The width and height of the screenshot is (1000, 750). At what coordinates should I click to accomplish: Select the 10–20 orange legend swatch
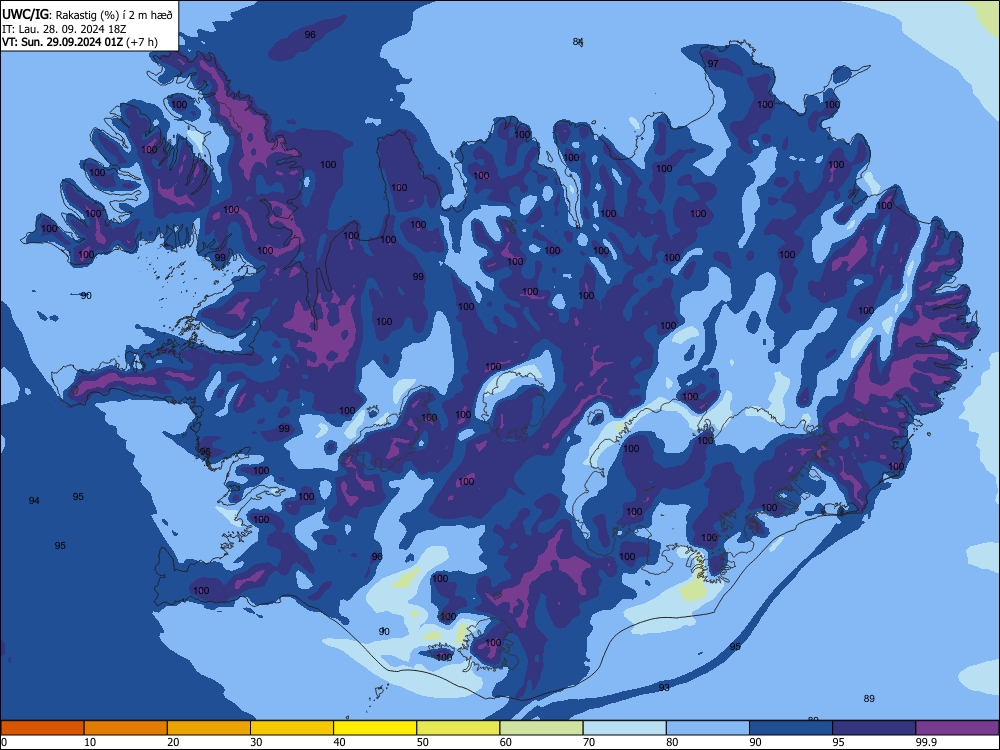click(126, 728)
